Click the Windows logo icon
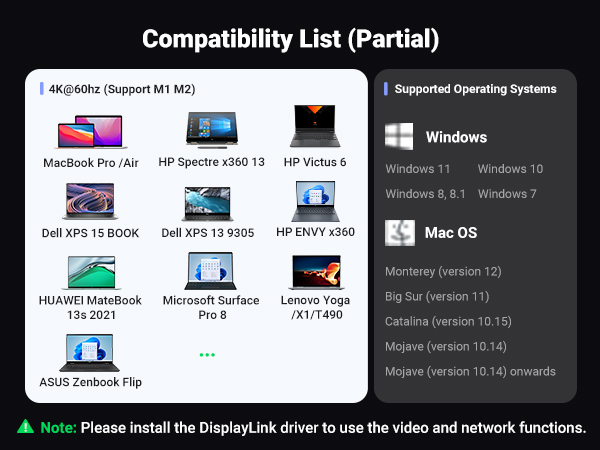The image size is (600, 450). 399,136
